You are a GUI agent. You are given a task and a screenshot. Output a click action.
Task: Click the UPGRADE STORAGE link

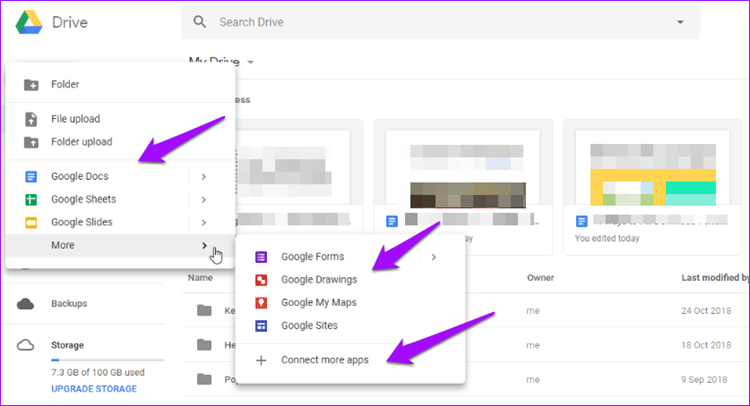94,389
